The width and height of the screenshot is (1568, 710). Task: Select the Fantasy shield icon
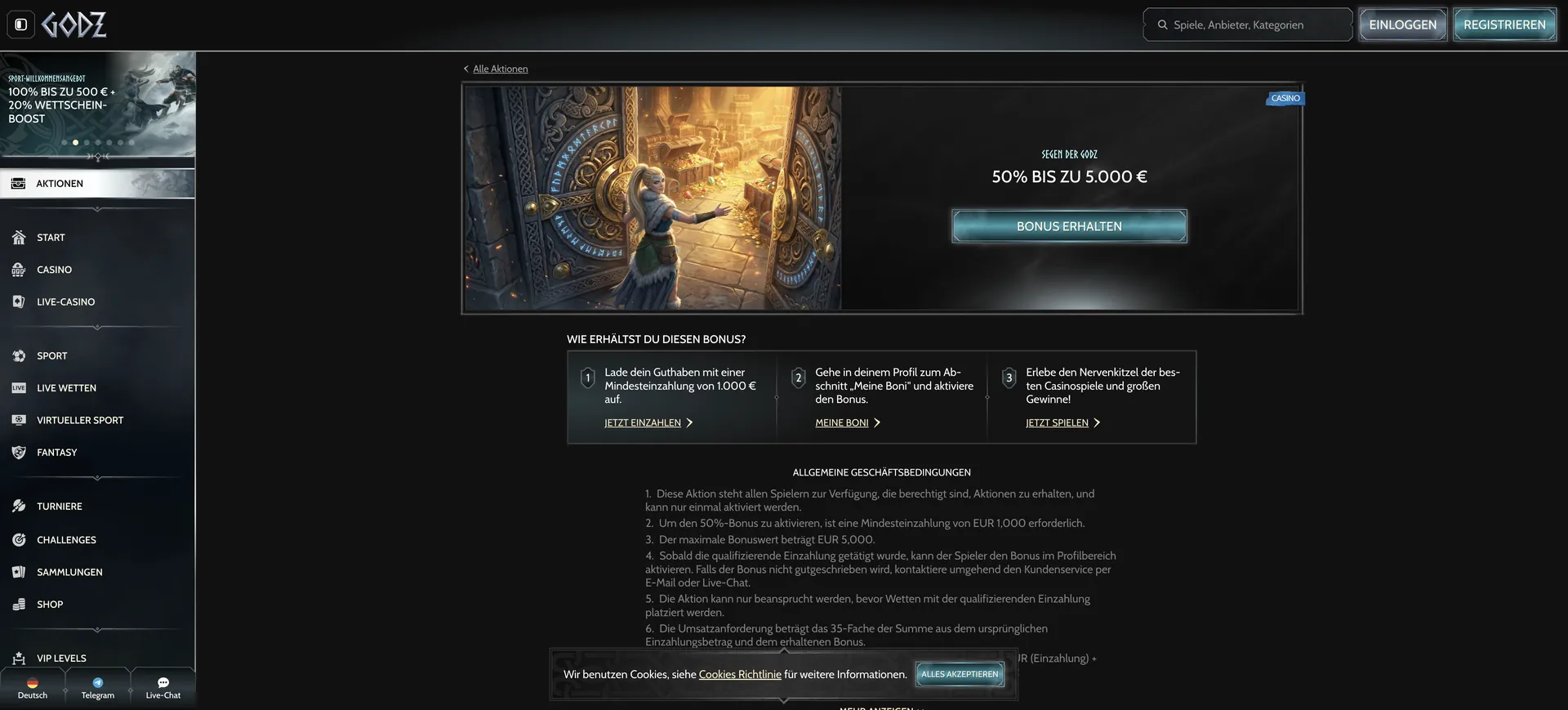point(19,453)
